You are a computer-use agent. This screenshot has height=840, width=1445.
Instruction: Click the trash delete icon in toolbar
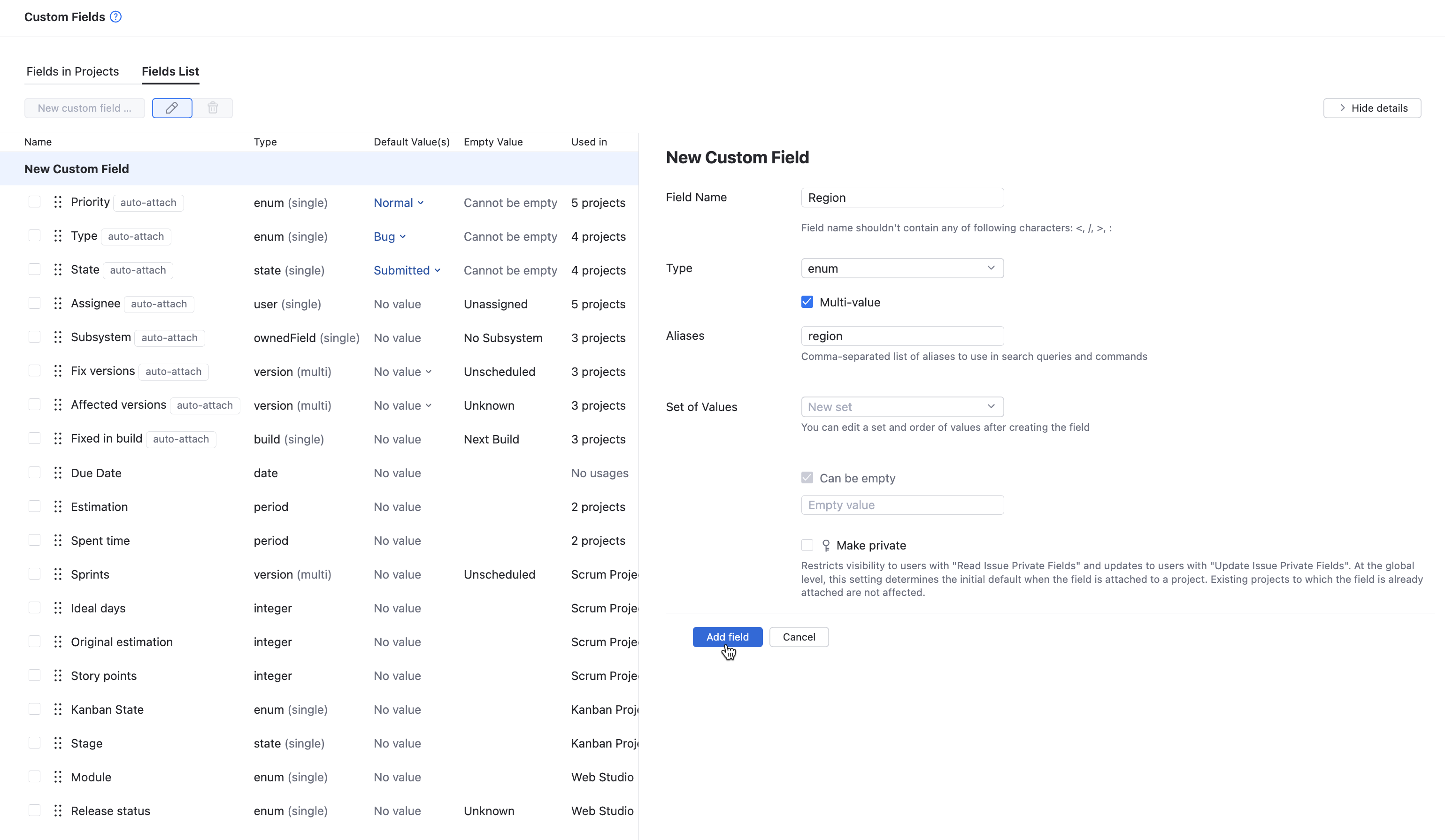213,108
